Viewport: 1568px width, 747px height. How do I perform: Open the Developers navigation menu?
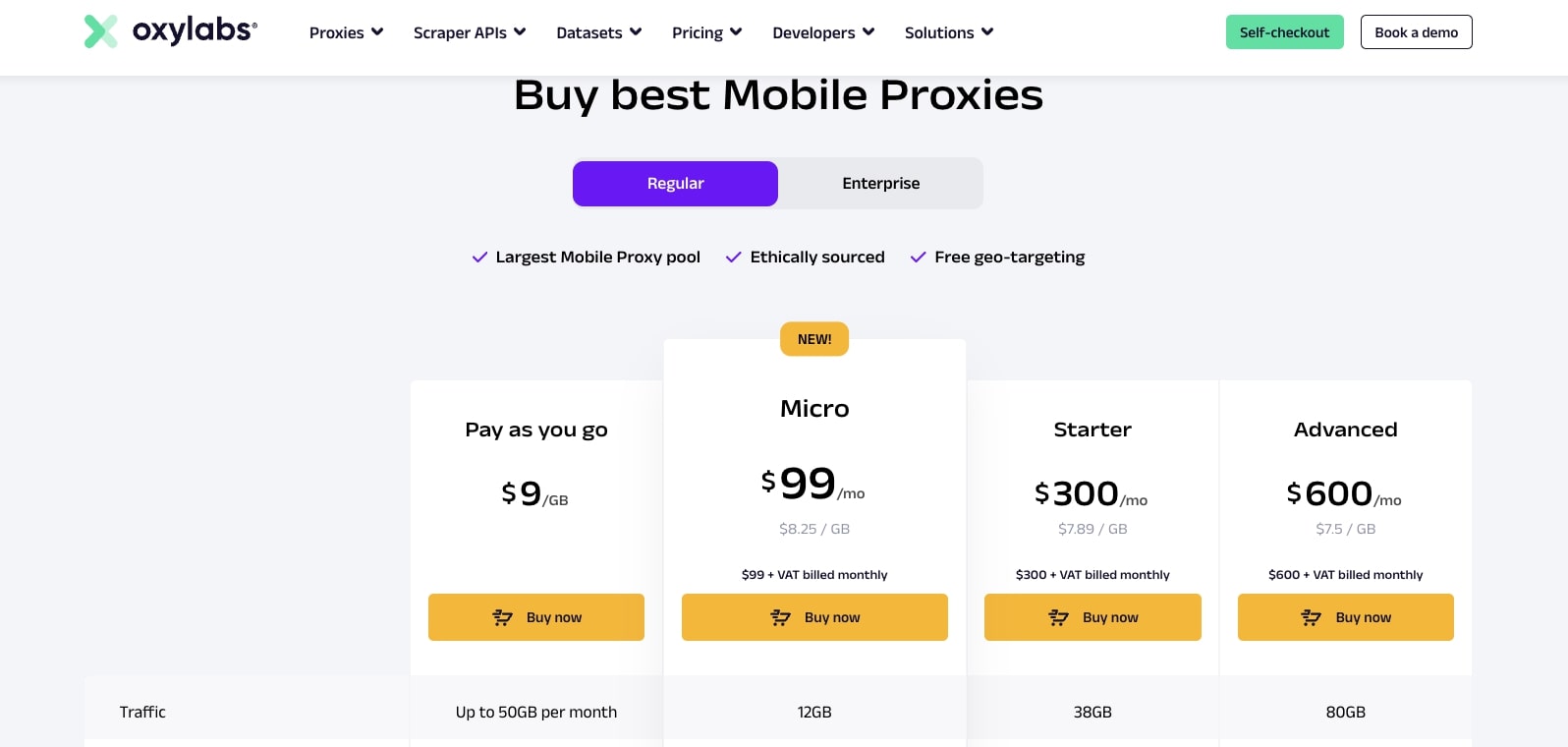tap(822, 32)
